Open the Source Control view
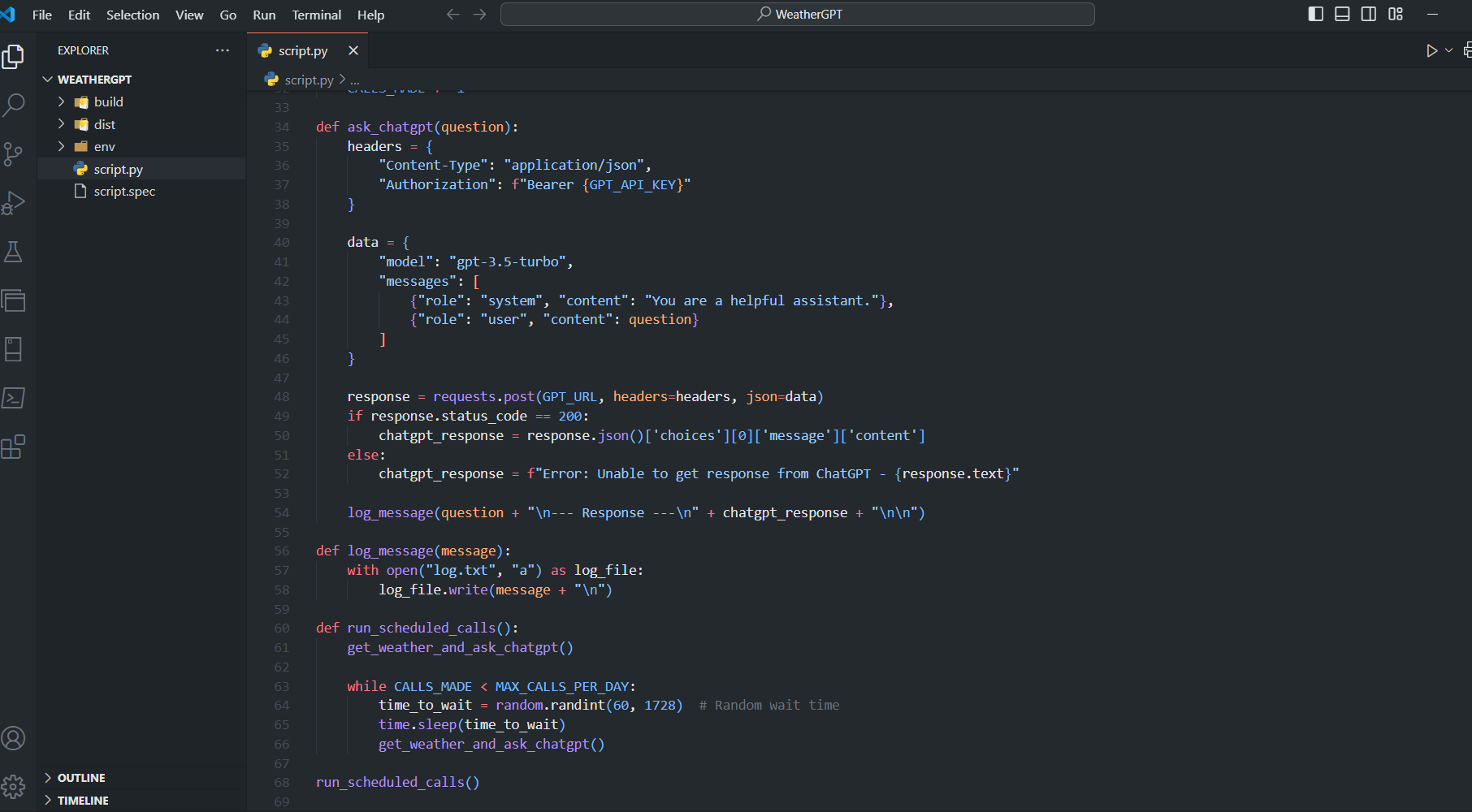The height and width of the screenshot is (812, 1472). 14,153
